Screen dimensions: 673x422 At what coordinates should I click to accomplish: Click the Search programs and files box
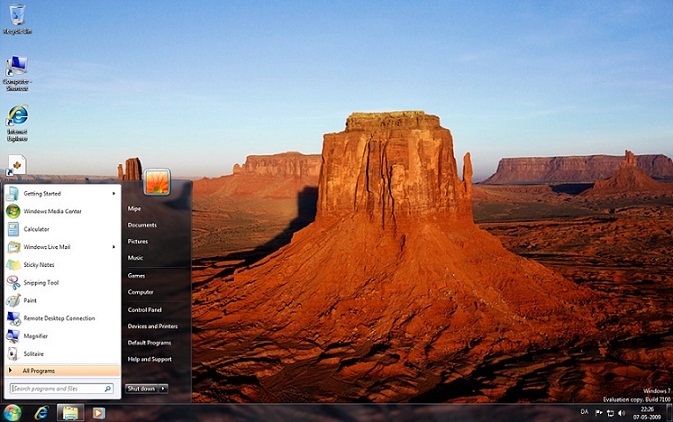click(x=56, y=388)
